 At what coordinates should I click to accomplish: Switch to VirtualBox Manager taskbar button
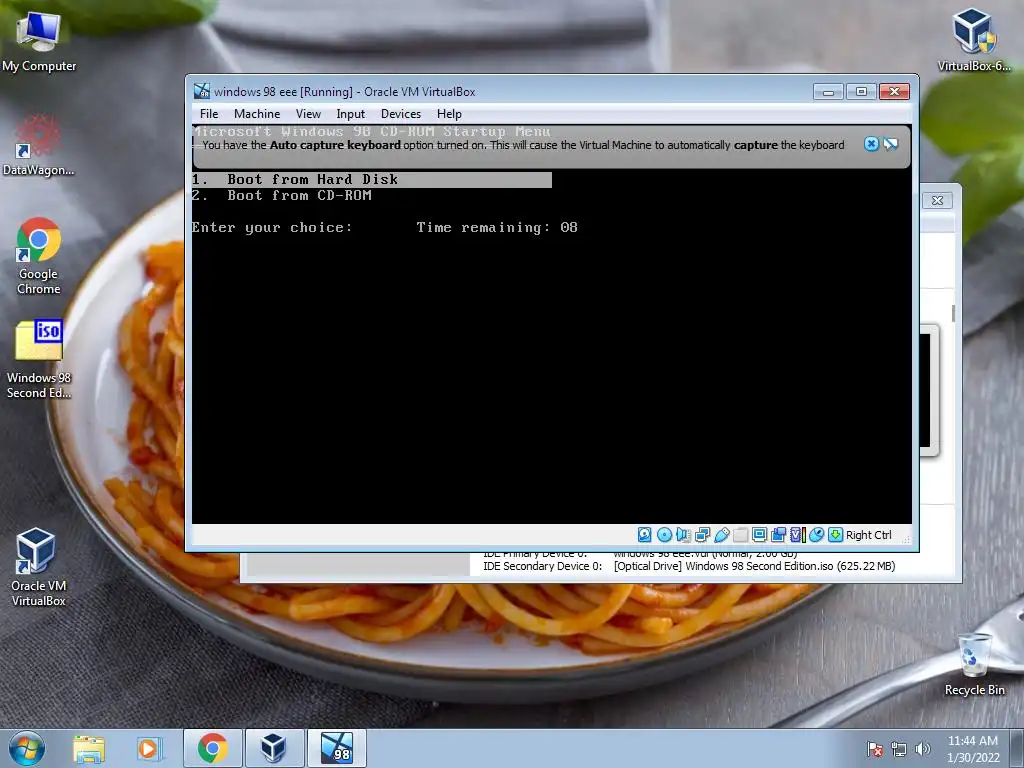point(274,748)
